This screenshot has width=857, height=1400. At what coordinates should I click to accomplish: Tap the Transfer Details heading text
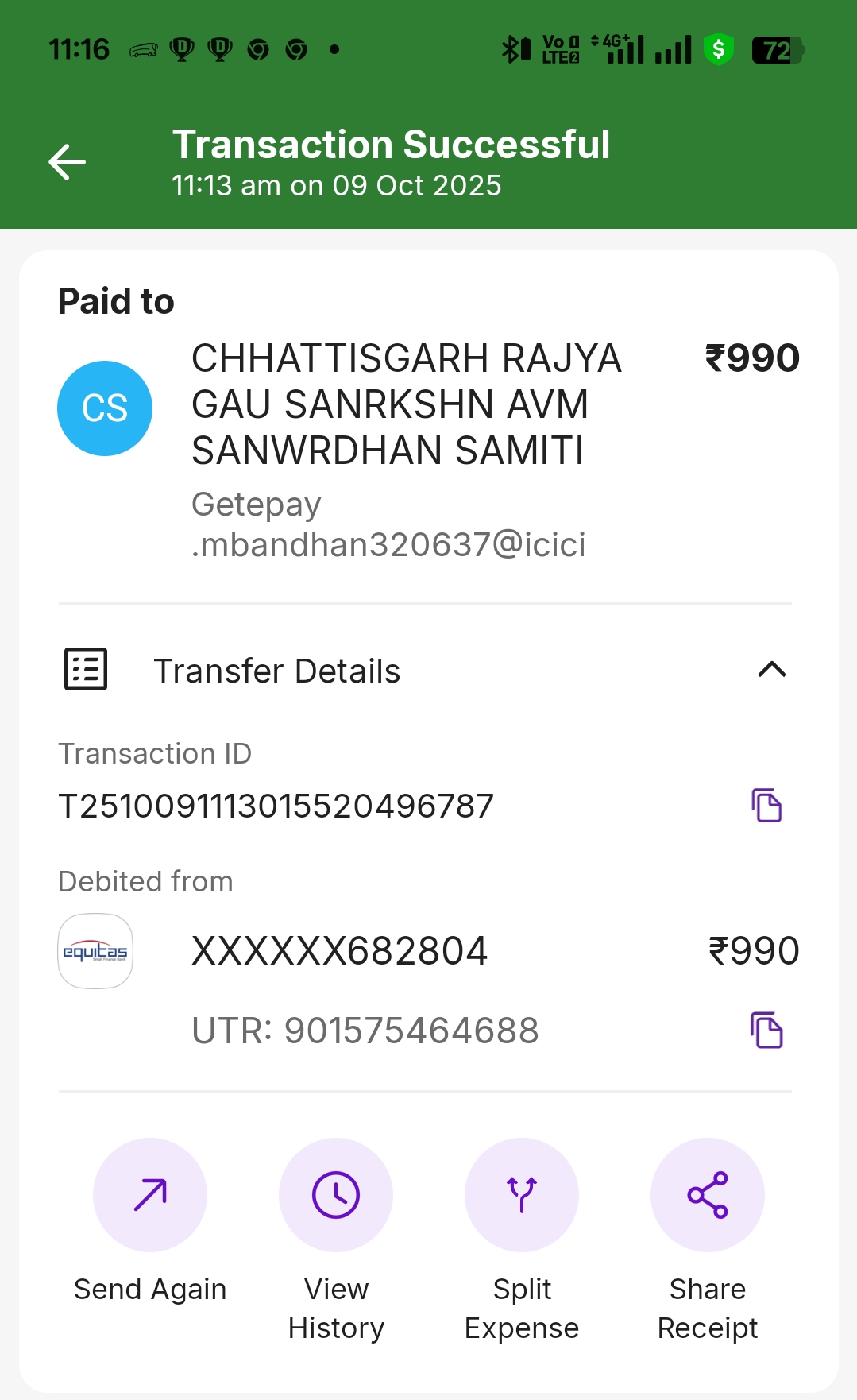(x=277, y=671)
